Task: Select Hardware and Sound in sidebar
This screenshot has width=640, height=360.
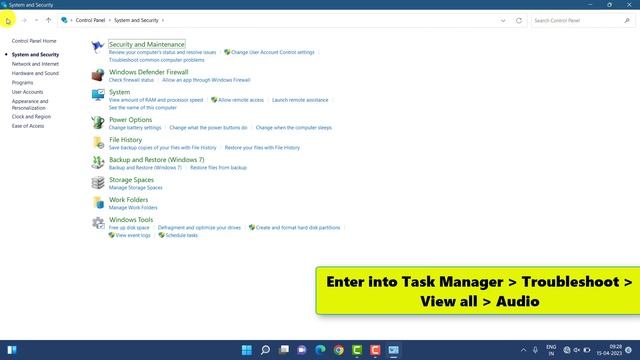Action: pyautogui.click(x=35, y=73)
